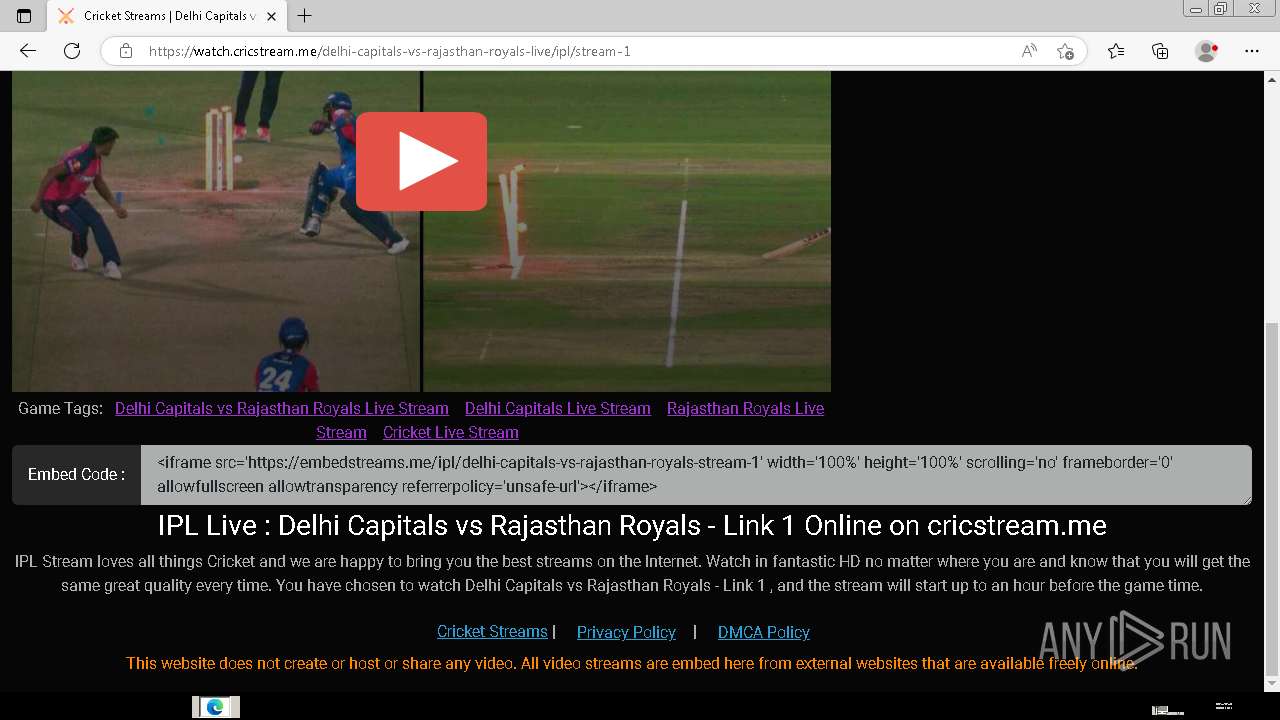
Task: Click scrollbar down arrow
Action: click(x=1272, y=683)
